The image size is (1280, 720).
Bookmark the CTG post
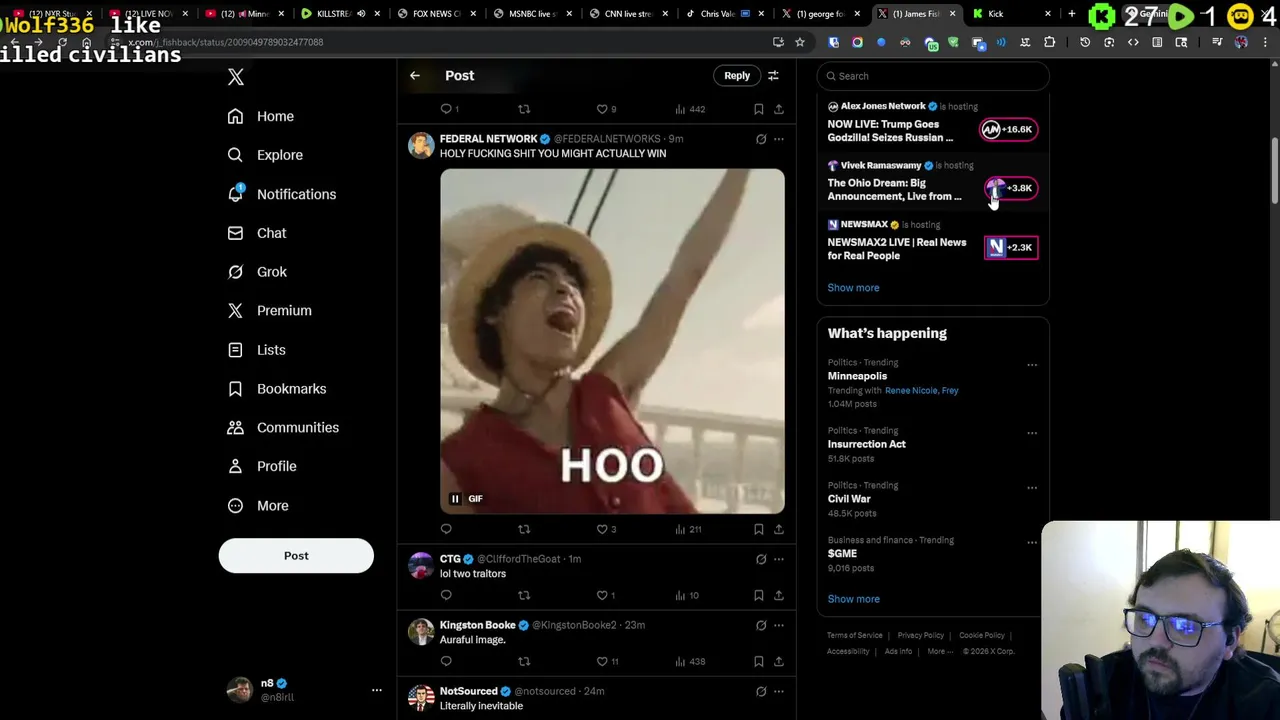pyautogui.click(x=759, y=595)
